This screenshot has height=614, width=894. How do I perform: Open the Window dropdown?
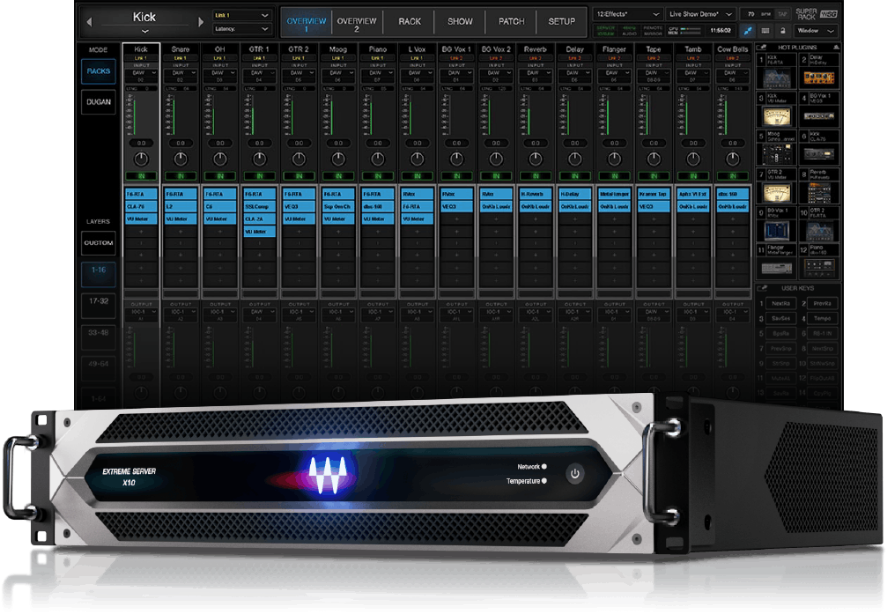pos(815,31)
